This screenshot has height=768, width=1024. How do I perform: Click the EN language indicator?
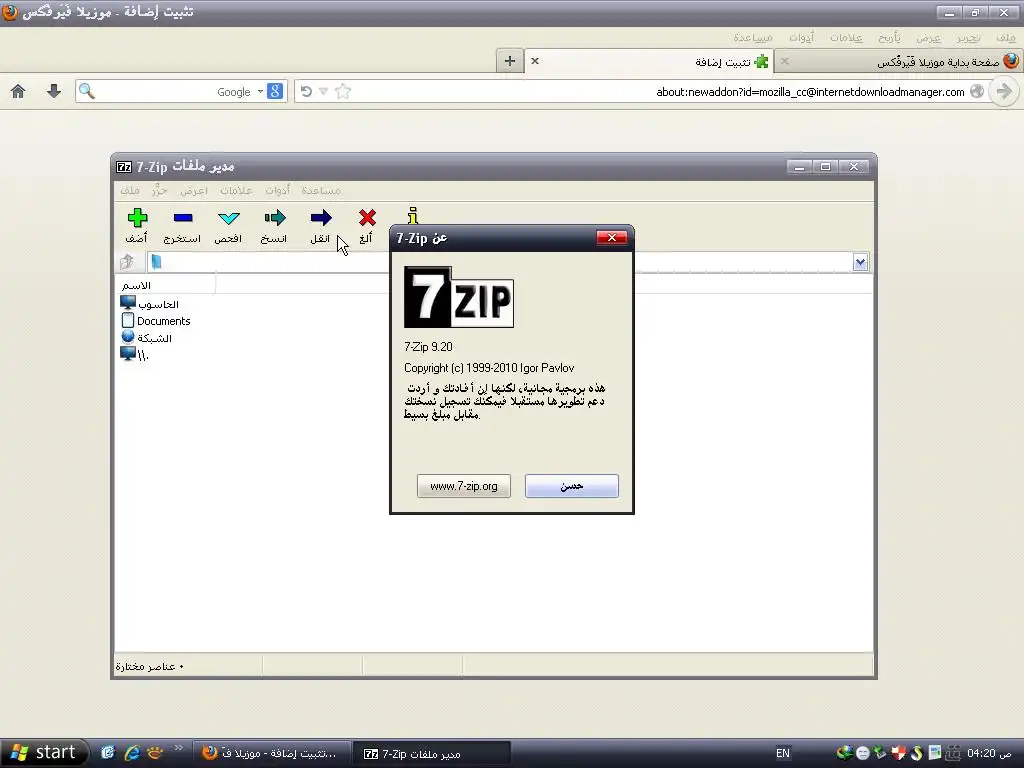click(782, 753)
